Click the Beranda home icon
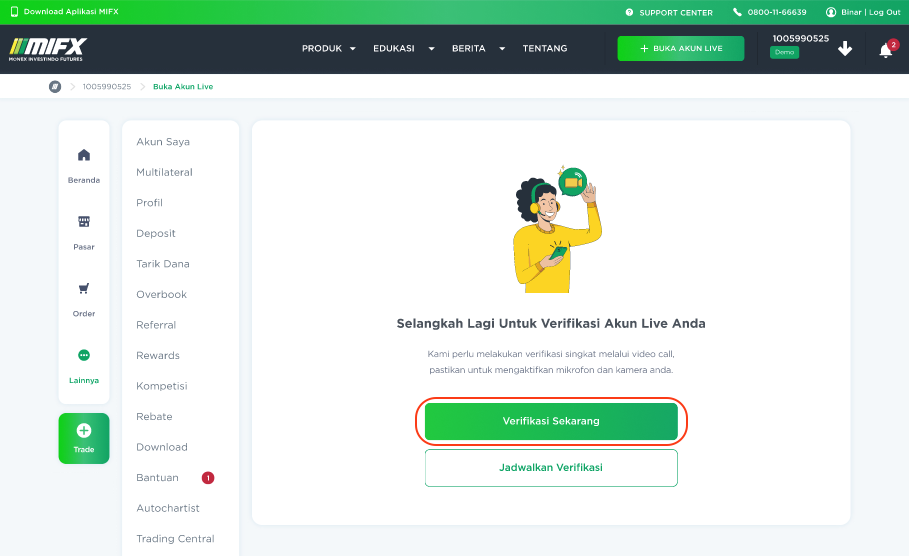This screenshot has height=556, width=909. coord(84,155)
